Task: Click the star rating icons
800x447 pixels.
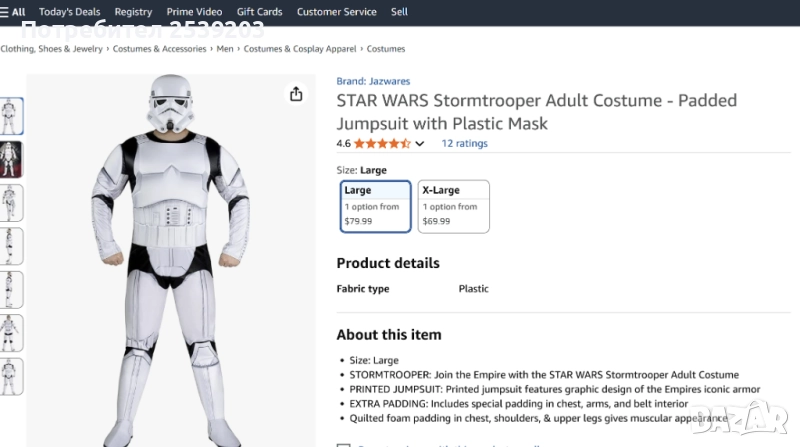Action: [381, 144]
